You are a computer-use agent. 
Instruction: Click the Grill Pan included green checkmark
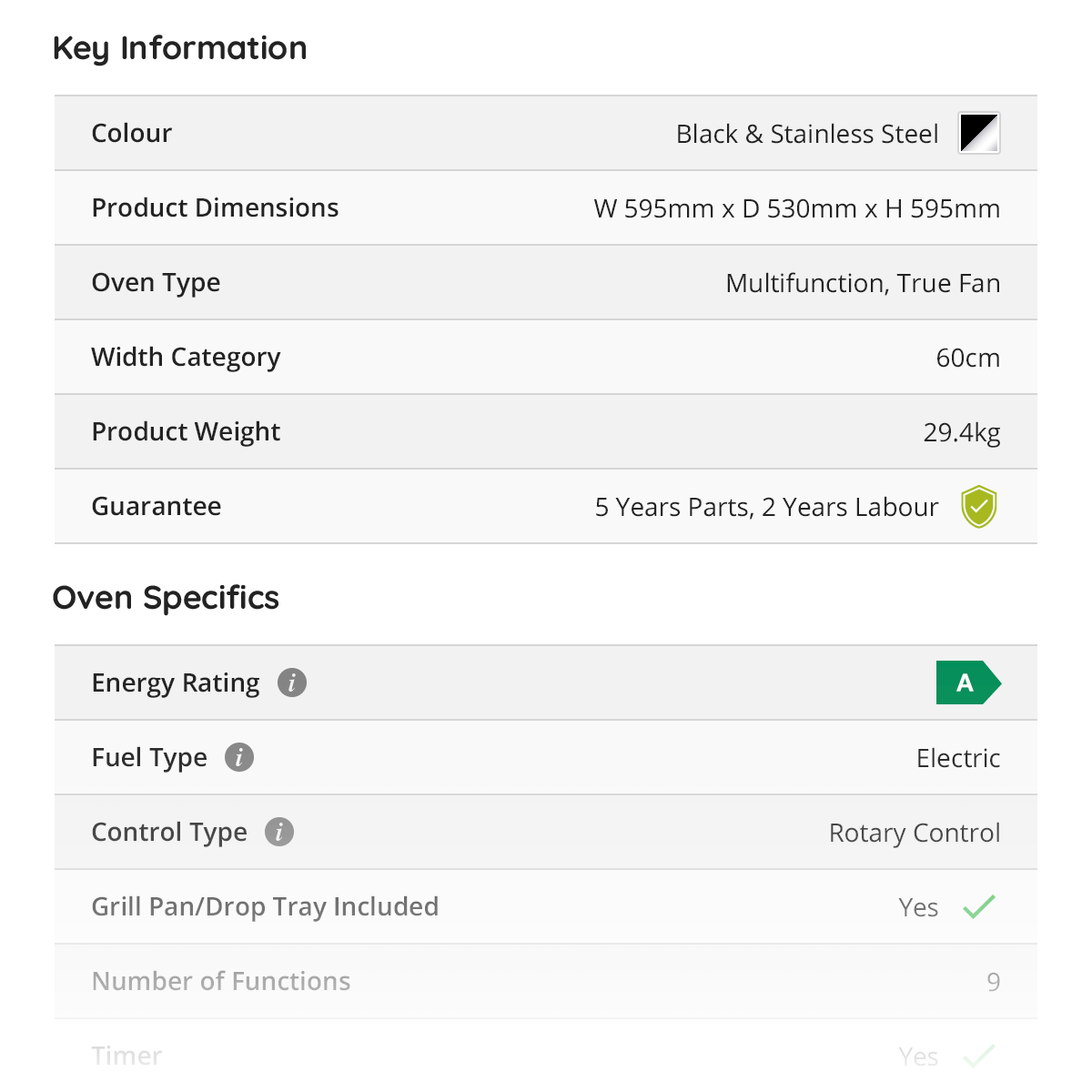click(x=979, y=907)
